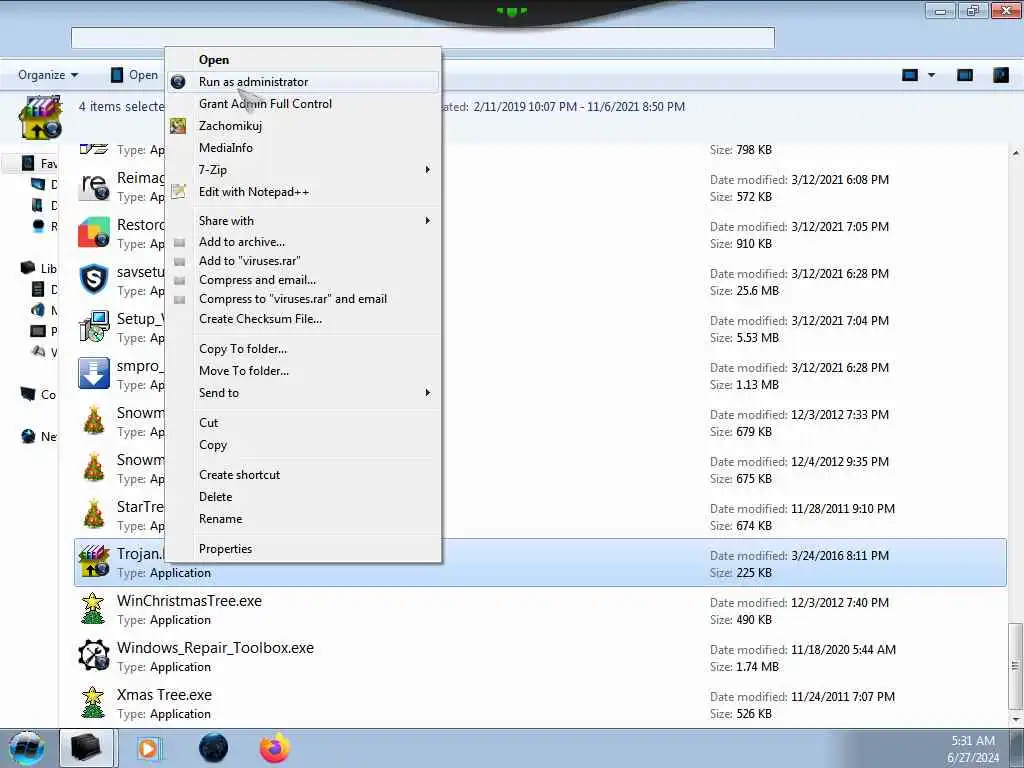Click the help icon in toolbar
The width and height of the screenshot is (1024, 768).
[1000, 75]
